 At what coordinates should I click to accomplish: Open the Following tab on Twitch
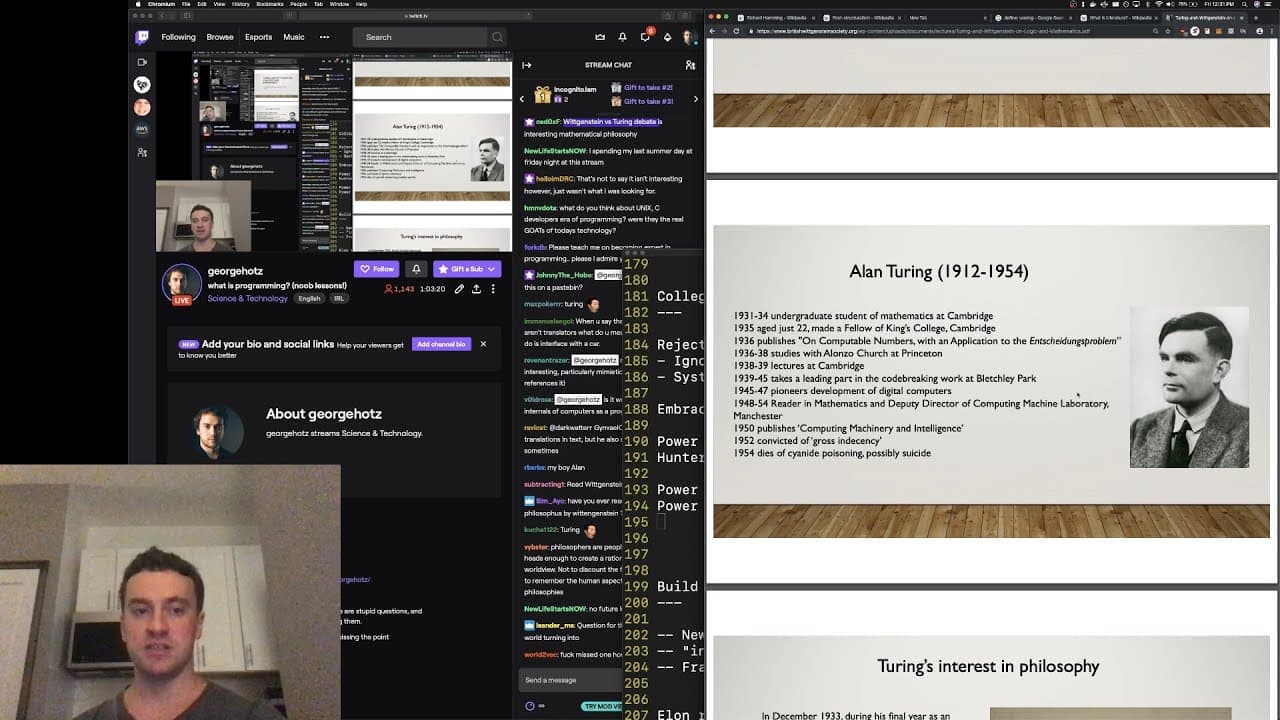click(x=178, y=37)
